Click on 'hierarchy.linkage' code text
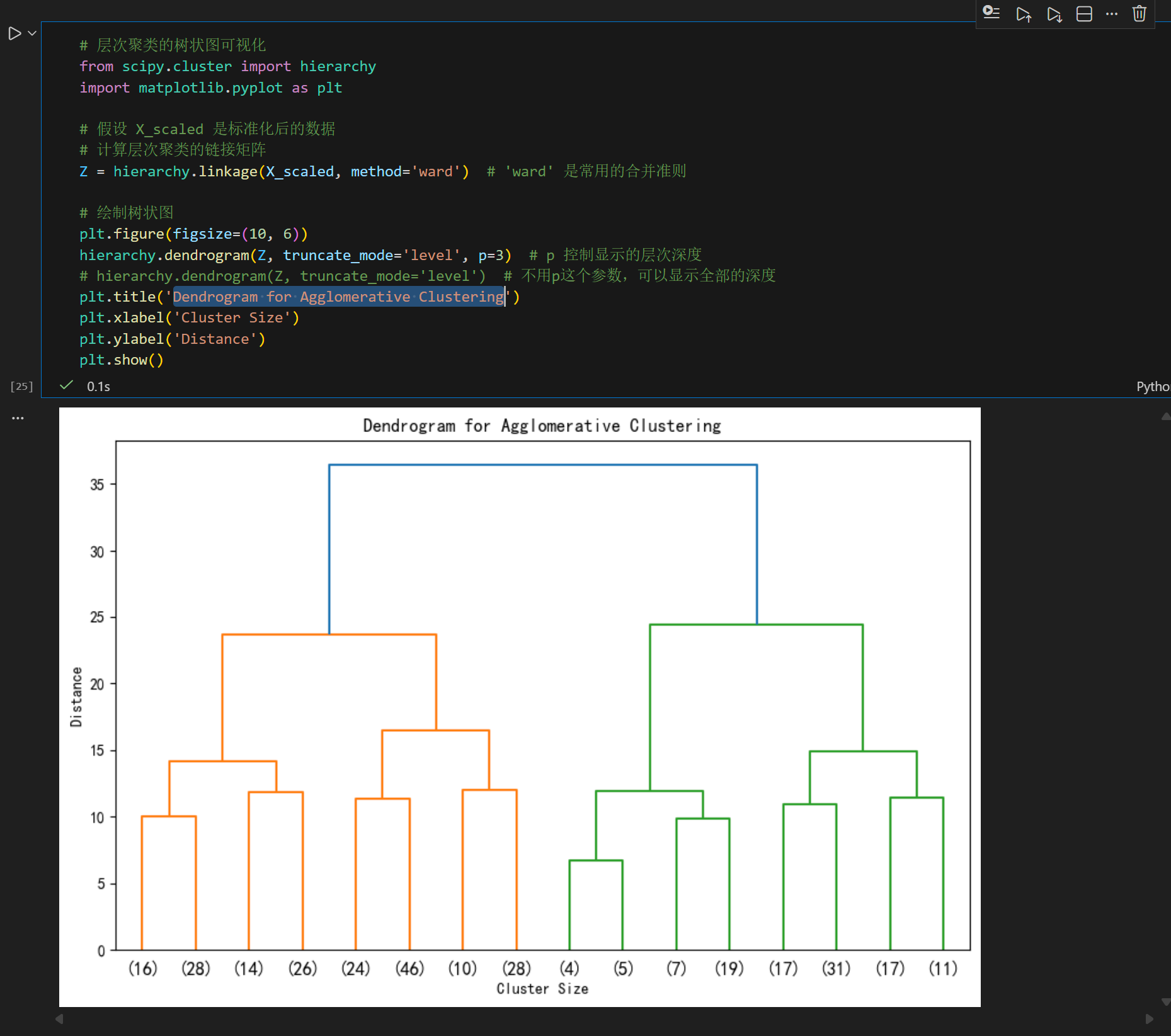The image size is (1171, 1036). coord(185,171)
